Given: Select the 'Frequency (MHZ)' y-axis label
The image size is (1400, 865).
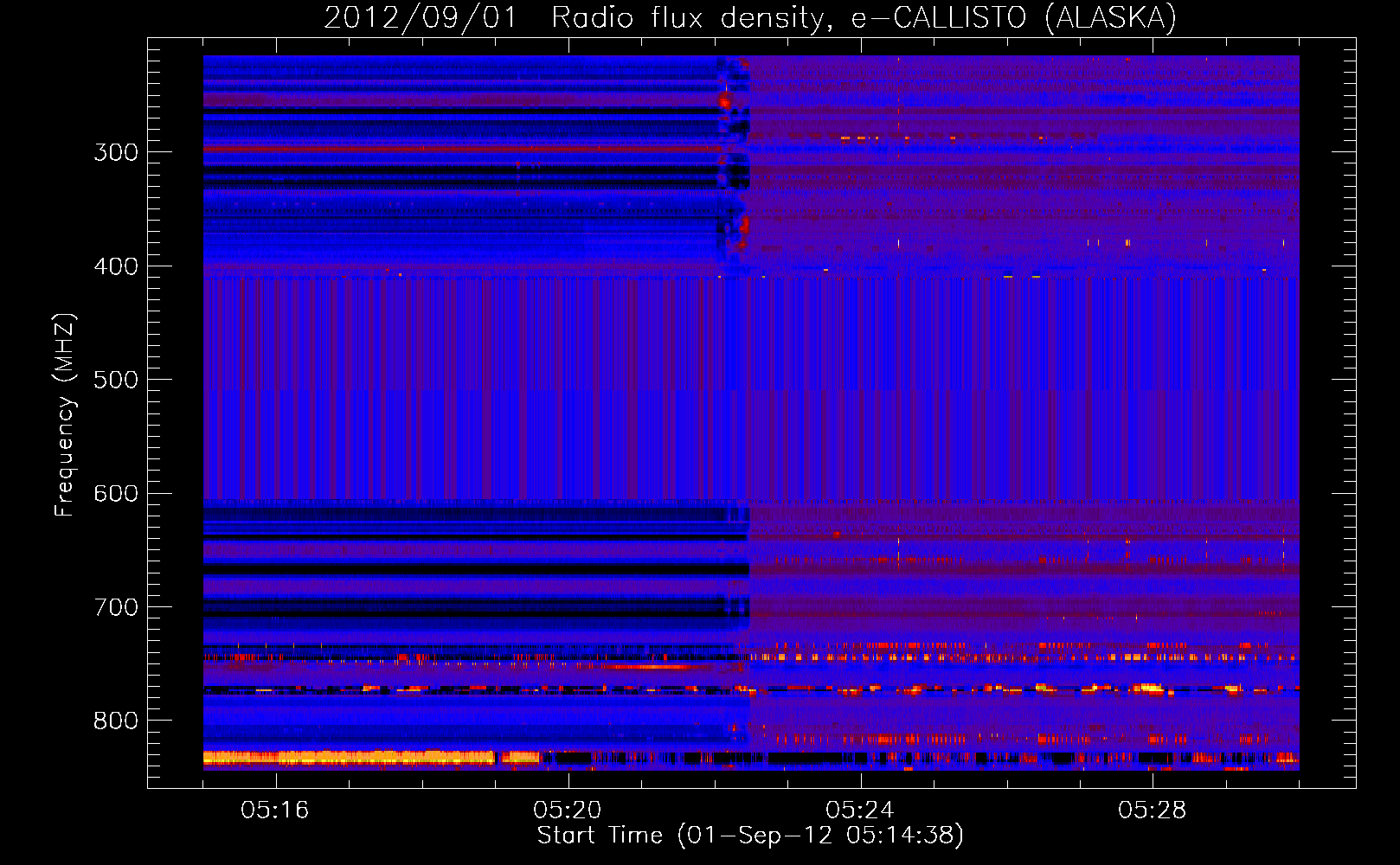Looking at the screenshot, I should 65,415.
